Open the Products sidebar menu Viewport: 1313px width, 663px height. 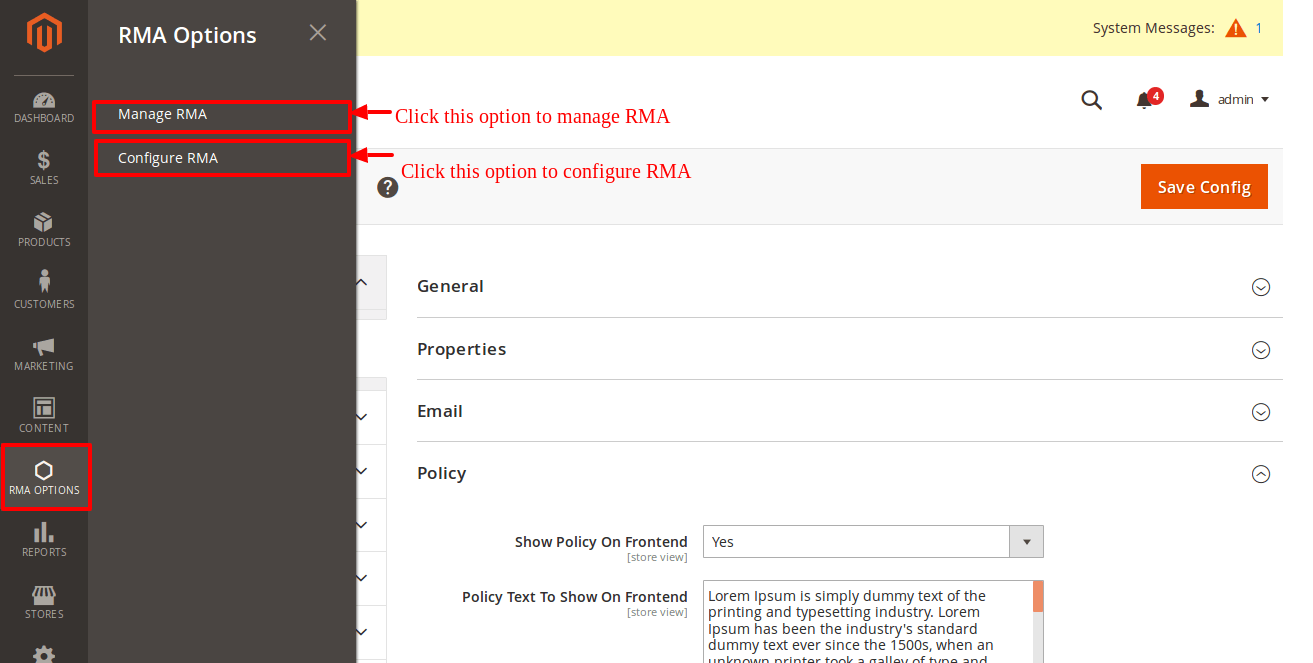(44, 230)
